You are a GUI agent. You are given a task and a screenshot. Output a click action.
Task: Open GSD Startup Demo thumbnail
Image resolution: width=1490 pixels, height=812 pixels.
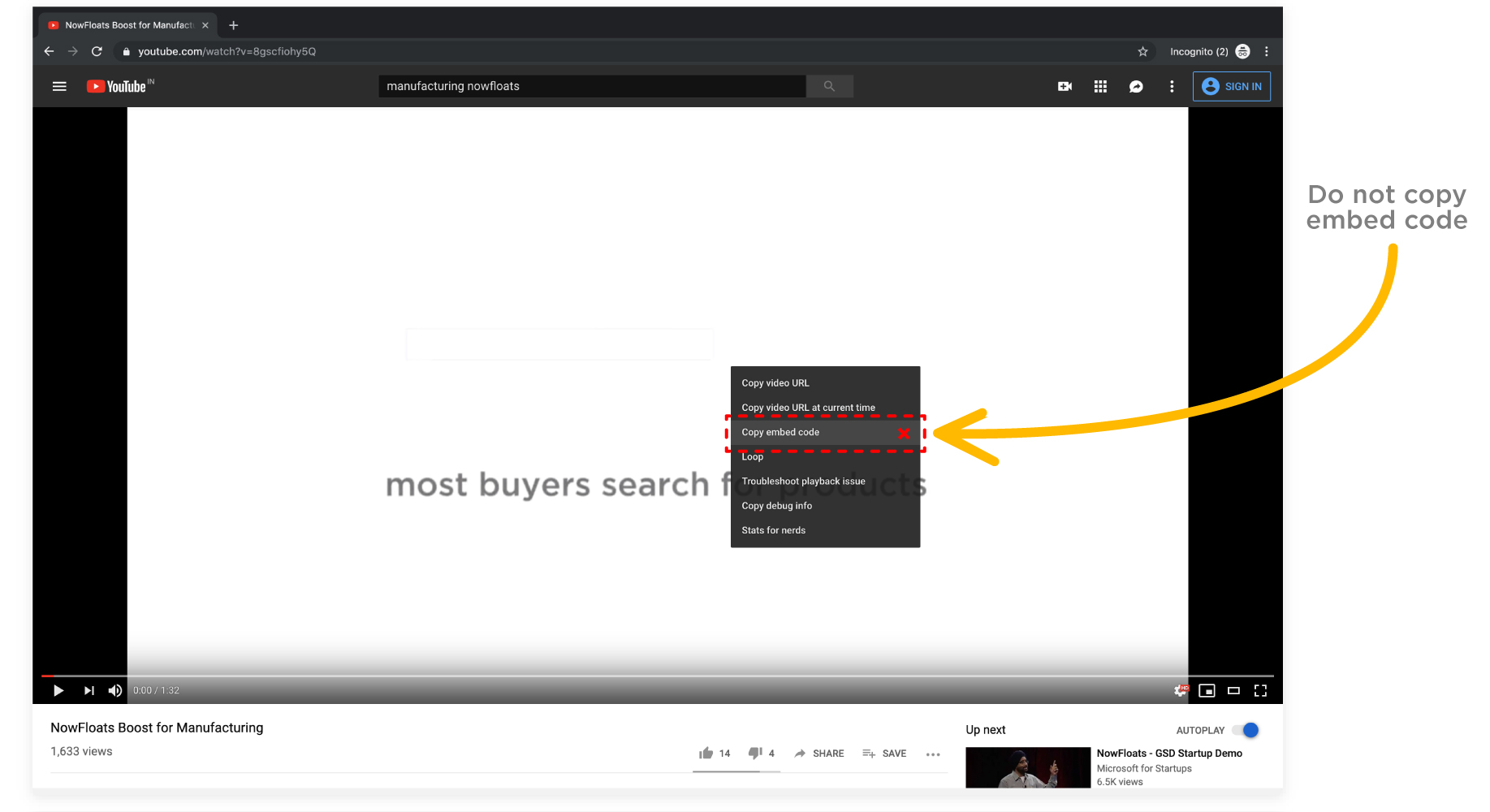coord(1028,767)
